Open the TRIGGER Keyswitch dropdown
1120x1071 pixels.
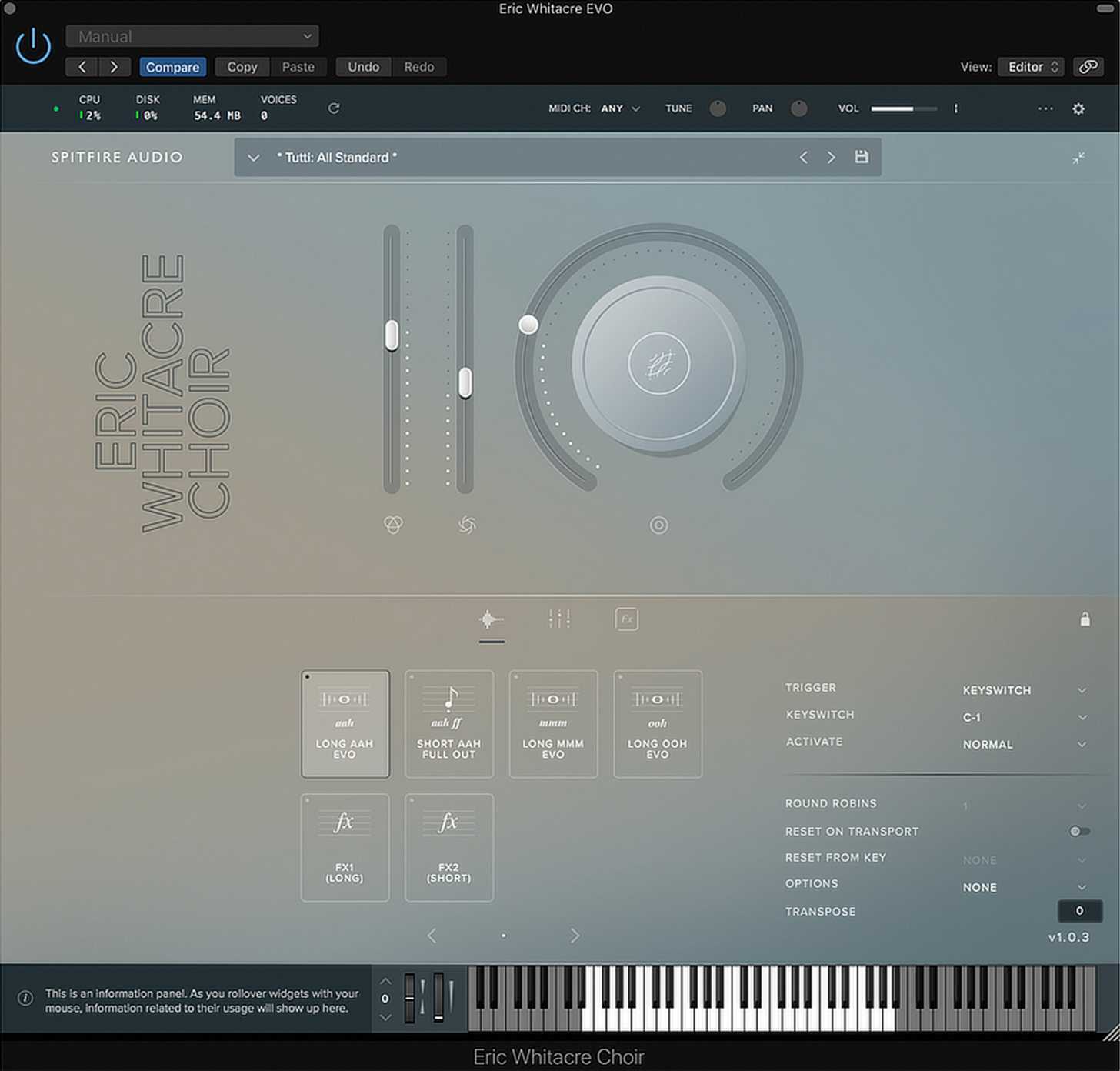1025,690
